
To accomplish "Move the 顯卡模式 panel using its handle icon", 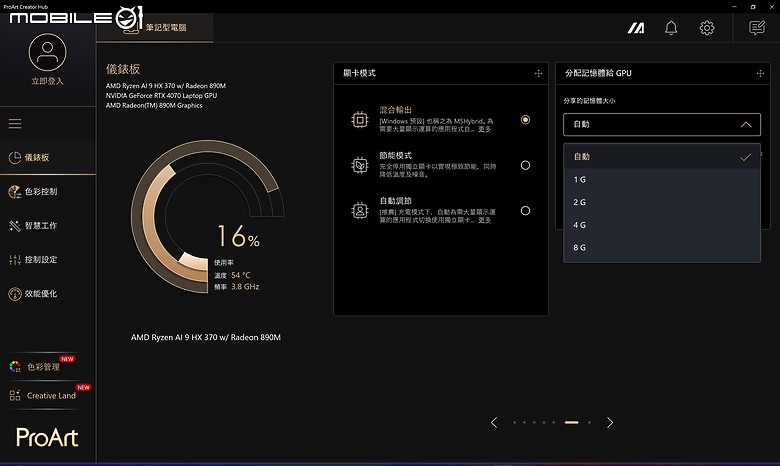I will point(538,73).
